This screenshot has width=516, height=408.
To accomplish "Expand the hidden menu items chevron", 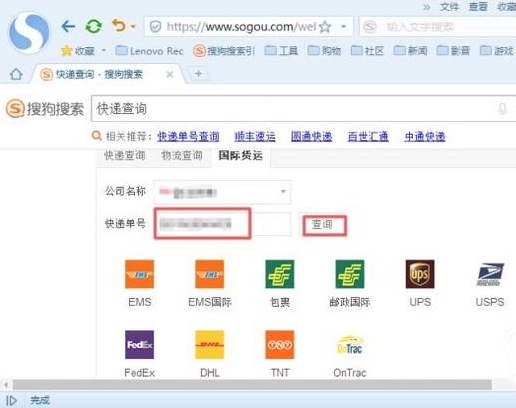I will (x=426, y=7).
